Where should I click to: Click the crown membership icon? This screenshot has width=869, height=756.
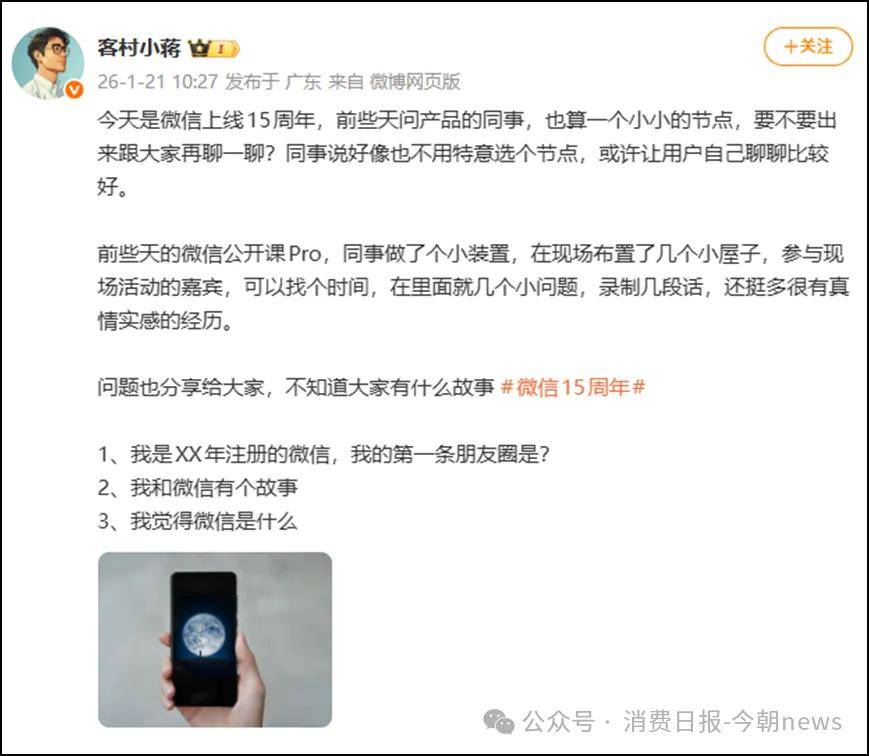tap(198, 48)
